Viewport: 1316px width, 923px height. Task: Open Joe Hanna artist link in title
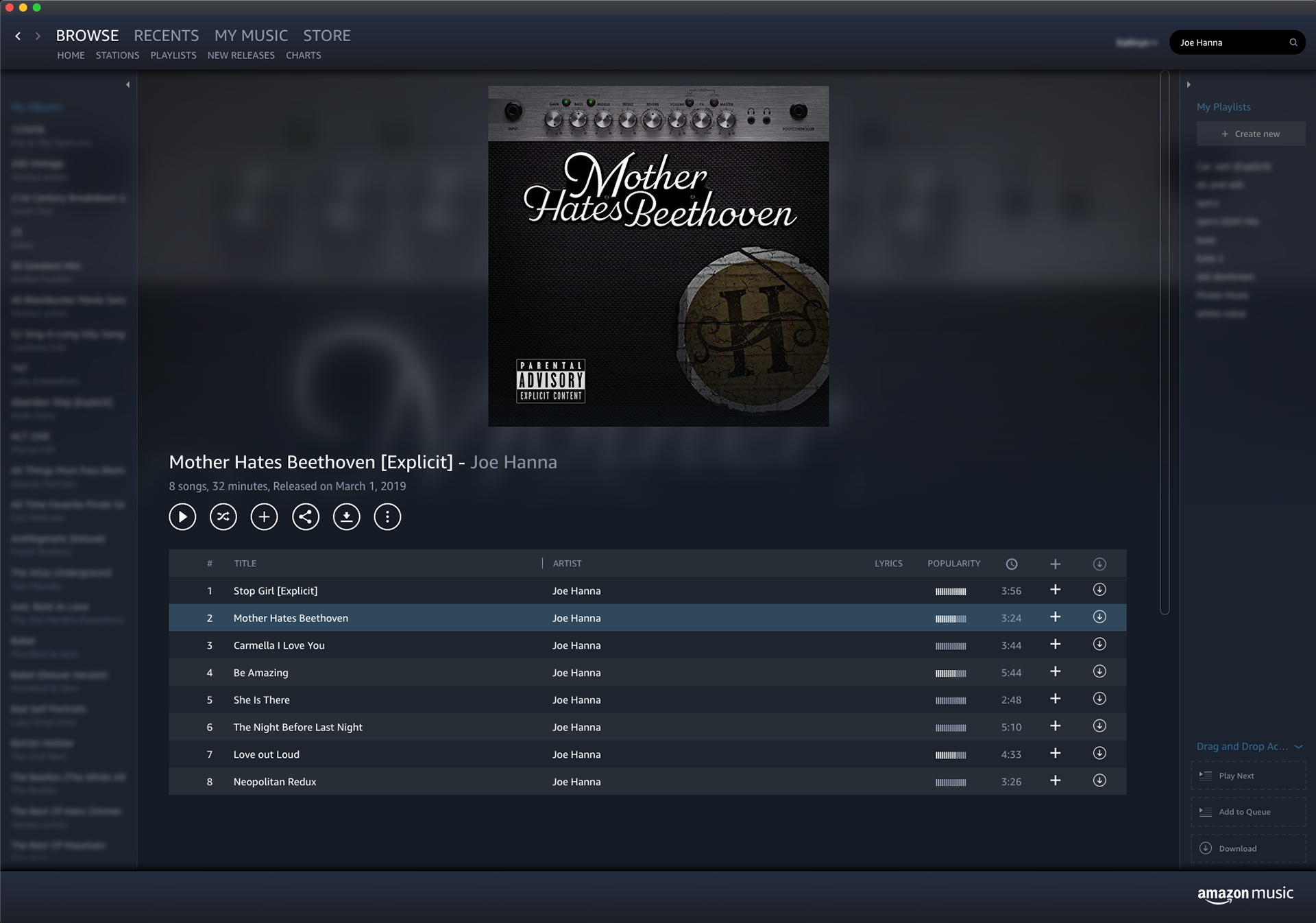pos(513,462)
